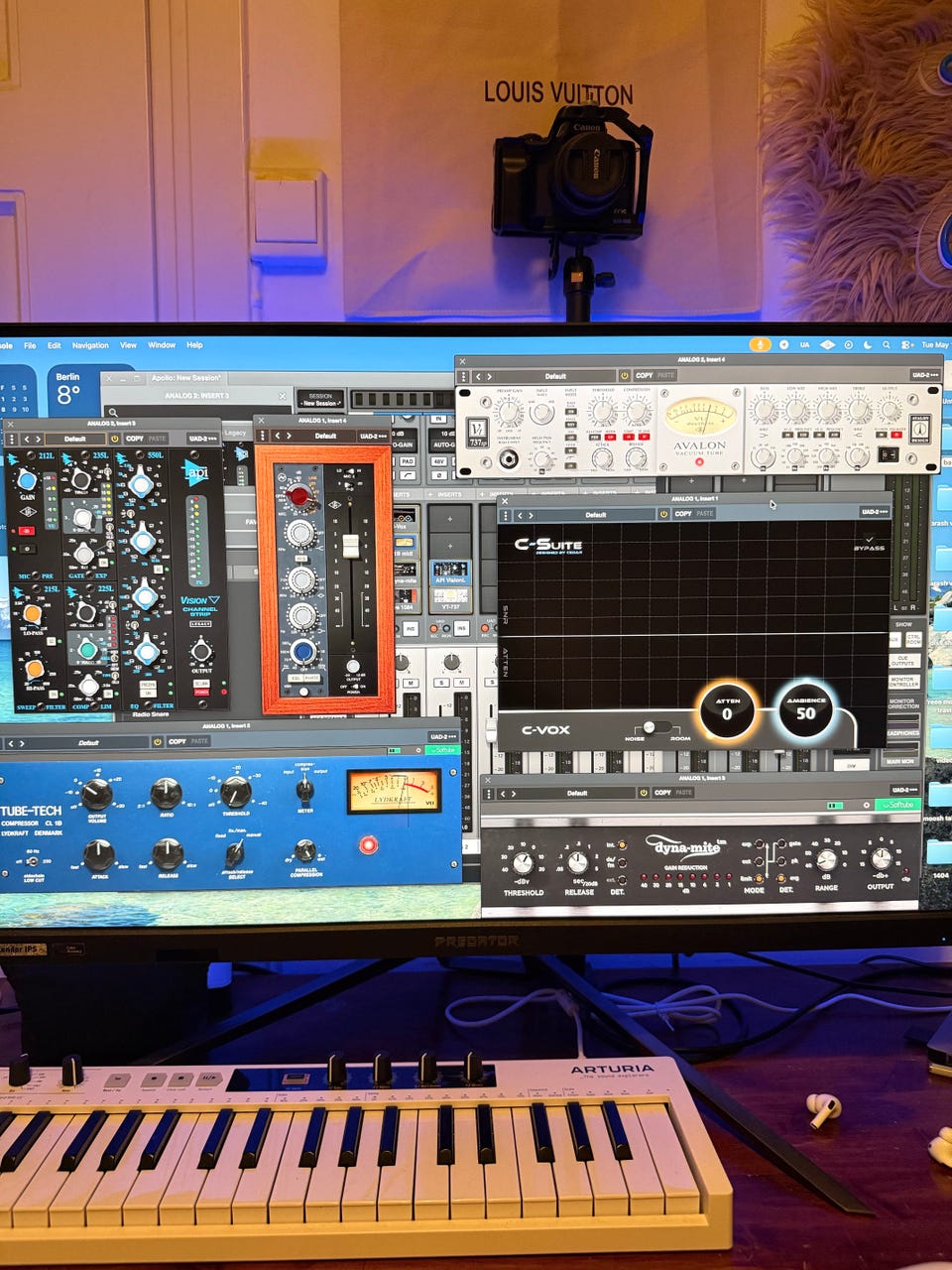This screenshot has height=1270, width=952.
Task: Open the SESSION New Session selector in Console
Action: (x=320, y=399)
